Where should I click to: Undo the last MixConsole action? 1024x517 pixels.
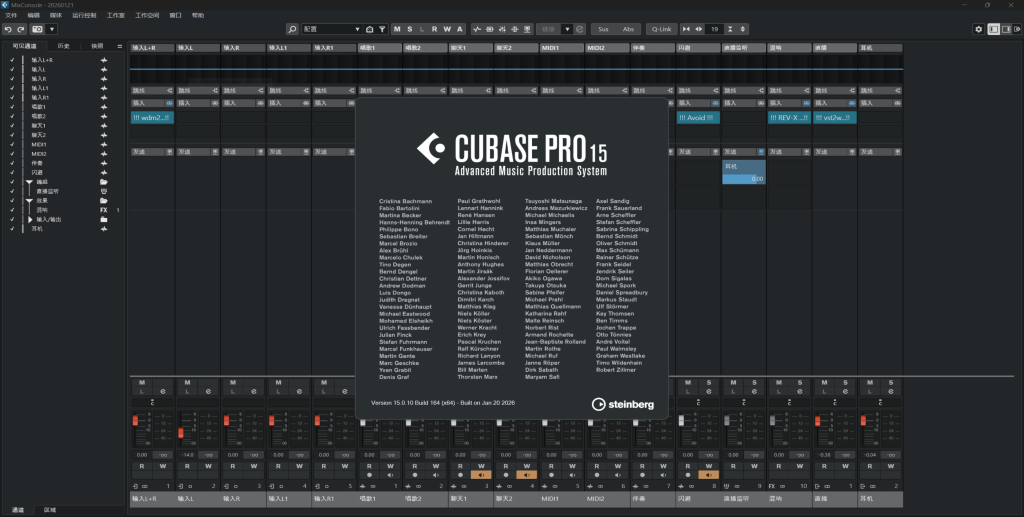(8, 29)
